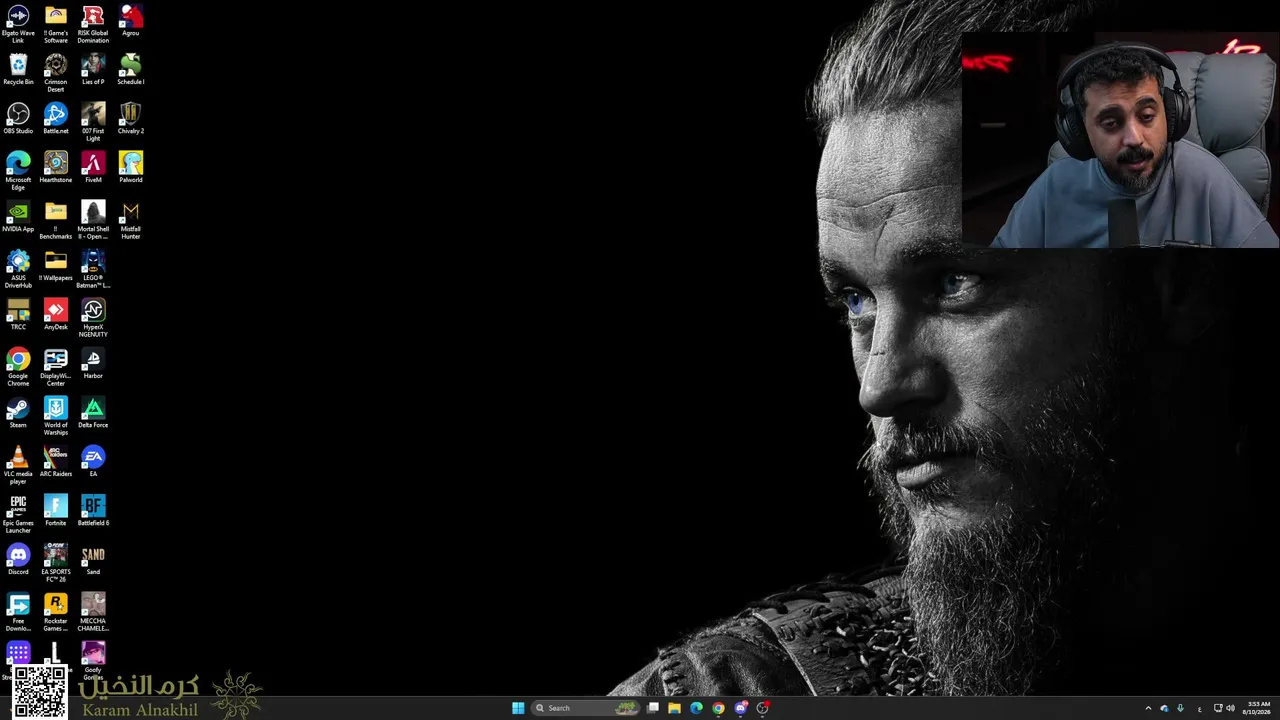Click the microphone icon in the system tray
The width and height of the screenshot is (1280, 720).
[1180, 708]
